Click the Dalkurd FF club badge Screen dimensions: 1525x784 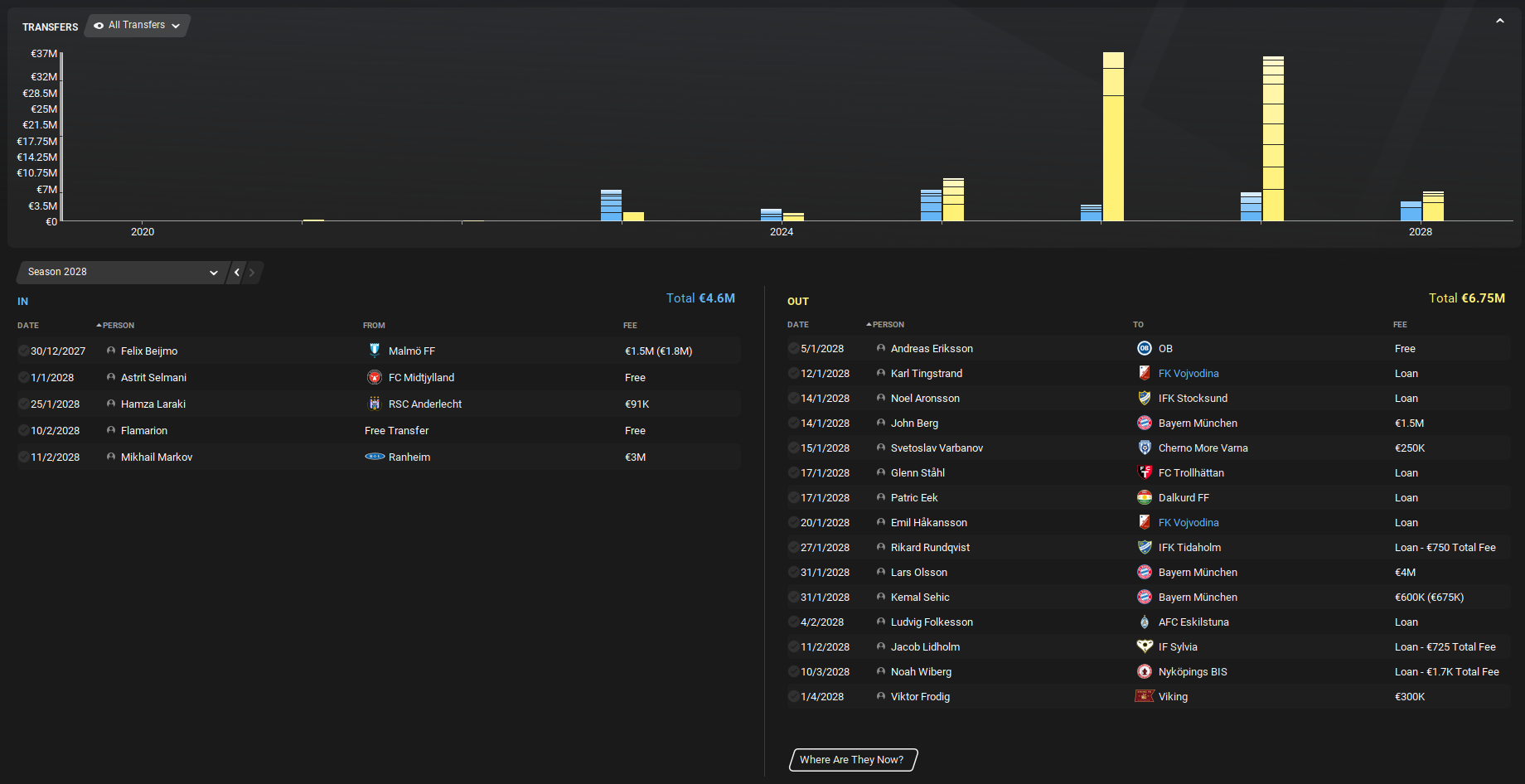point(1145,497)
